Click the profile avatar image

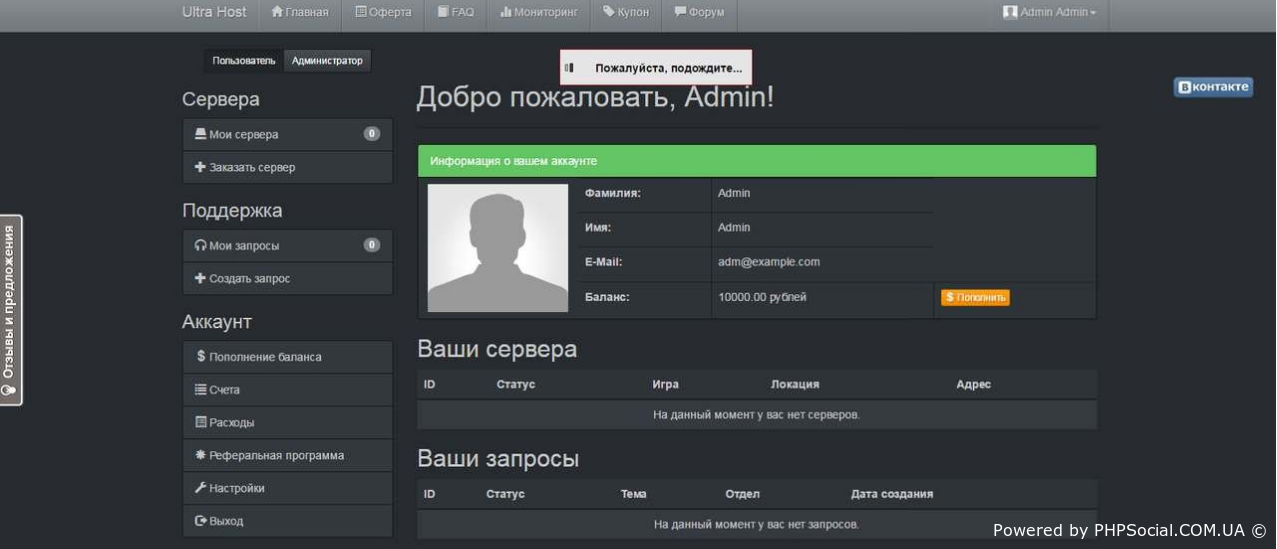click(x=497, y=247)
